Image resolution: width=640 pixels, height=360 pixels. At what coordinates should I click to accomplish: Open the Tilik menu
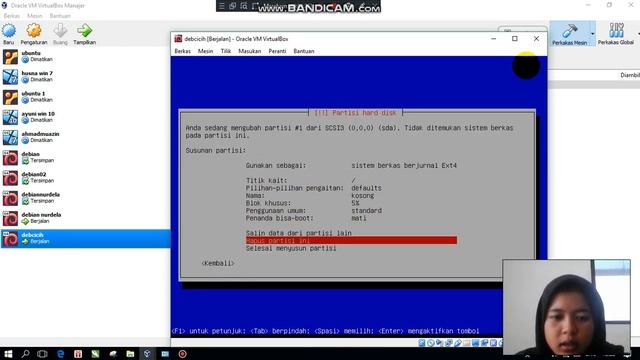(x=226, y=51)
